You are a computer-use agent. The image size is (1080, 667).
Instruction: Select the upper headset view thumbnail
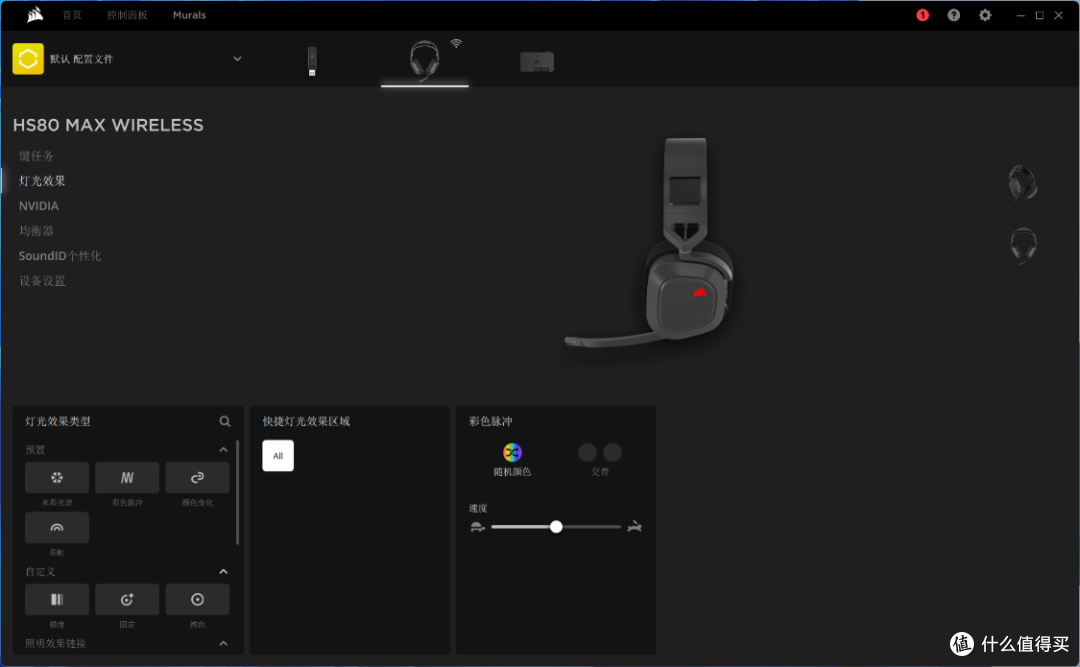coord(1023,183)
